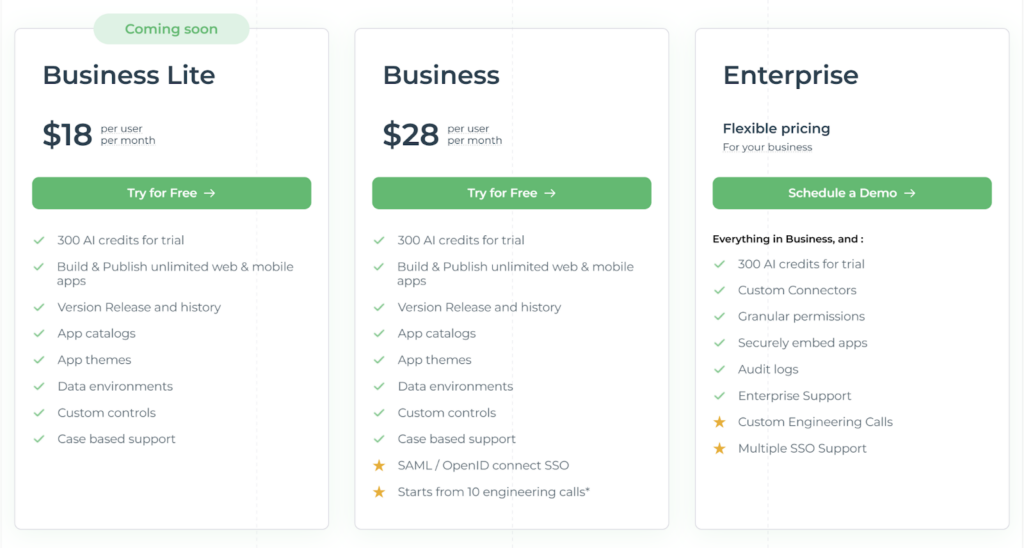Click the Schedule a Demo button
The image size is (1024, 548).
coord(852,193)
